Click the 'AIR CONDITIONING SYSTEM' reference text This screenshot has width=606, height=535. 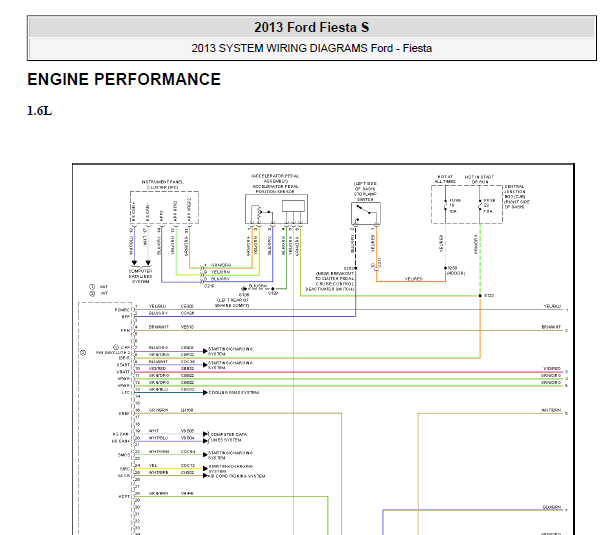(x=237, y=476)
